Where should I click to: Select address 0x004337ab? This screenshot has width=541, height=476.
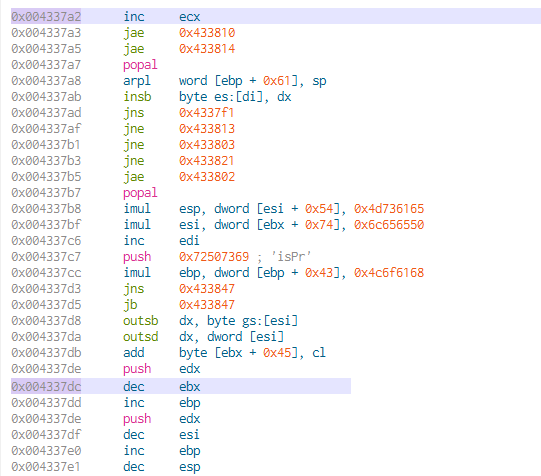coord(46,97)
